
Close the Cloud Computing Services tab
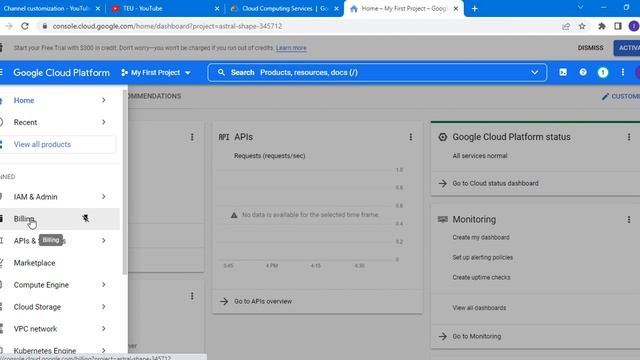coord(336,8)
